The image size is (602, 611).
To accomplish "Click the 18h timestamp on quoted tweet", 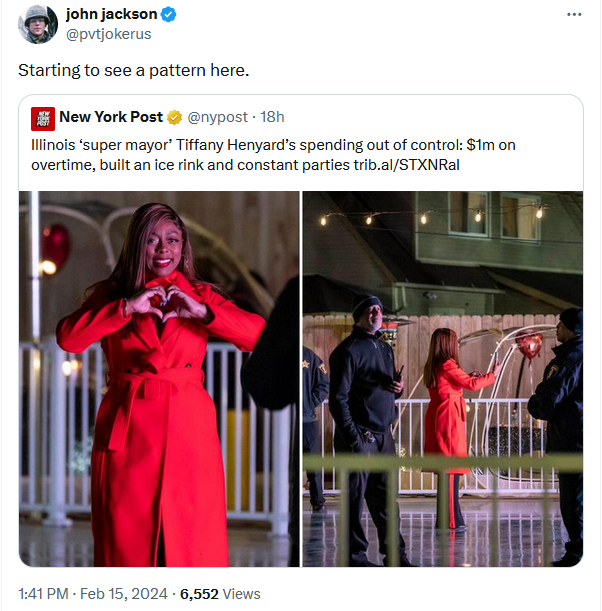I will [x=272, y=117].
